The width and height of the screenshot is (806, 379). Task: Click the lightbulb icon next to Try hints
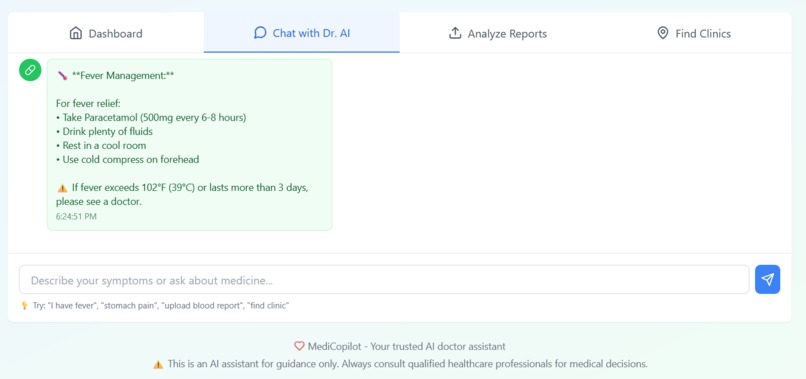pyautogui.click(x=24, y=305)
